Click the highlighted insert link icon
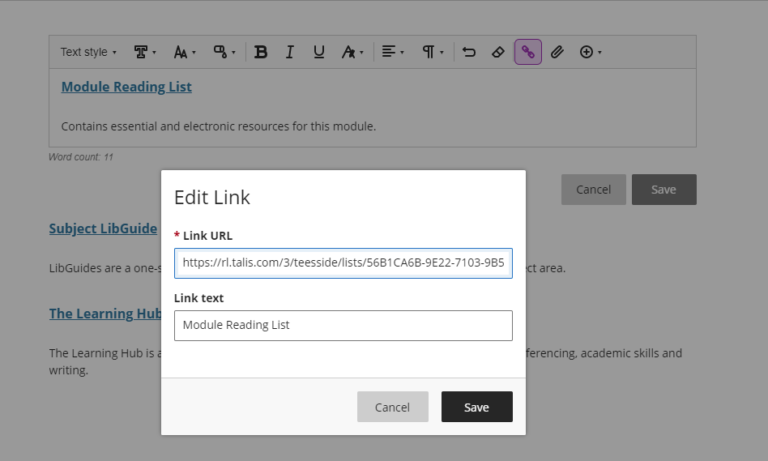The width and height of the screenshot is (768, 461). pos(528,52)
